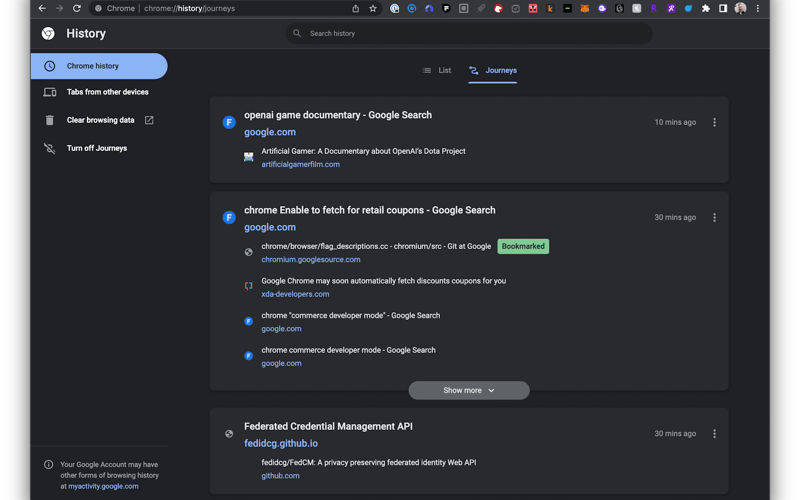
Task: Open 'chrome "commerce developer mode"' quoted search entry
Action: [351, 315]
